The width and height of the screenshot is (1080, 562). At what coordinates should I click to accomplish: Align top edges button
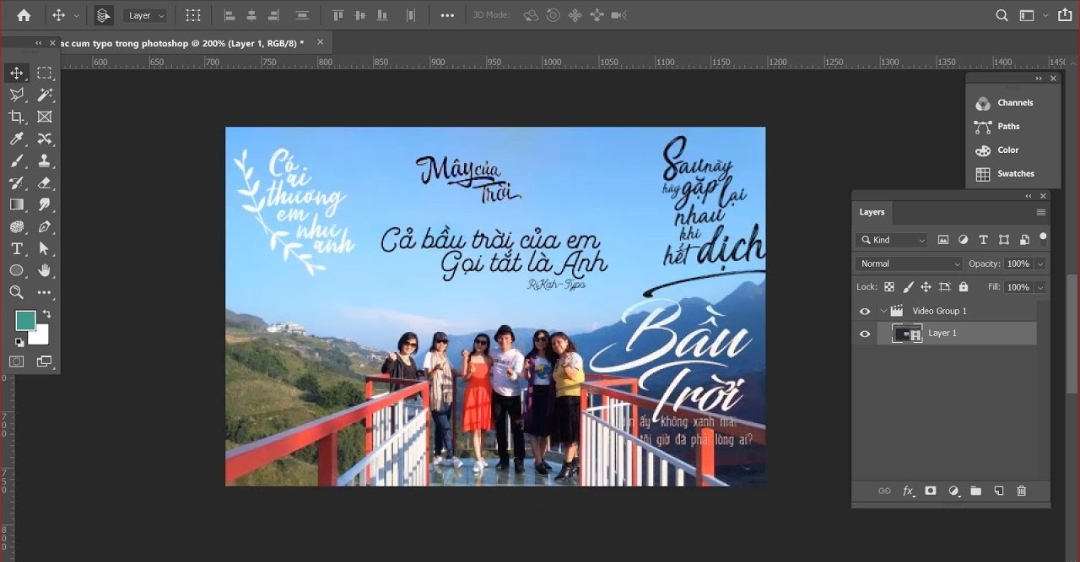pos(338,15)
